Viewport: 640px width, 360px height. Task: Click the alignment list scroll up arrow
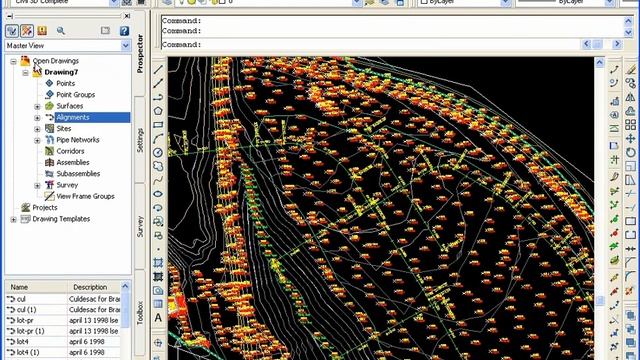(x=125, y=287)
